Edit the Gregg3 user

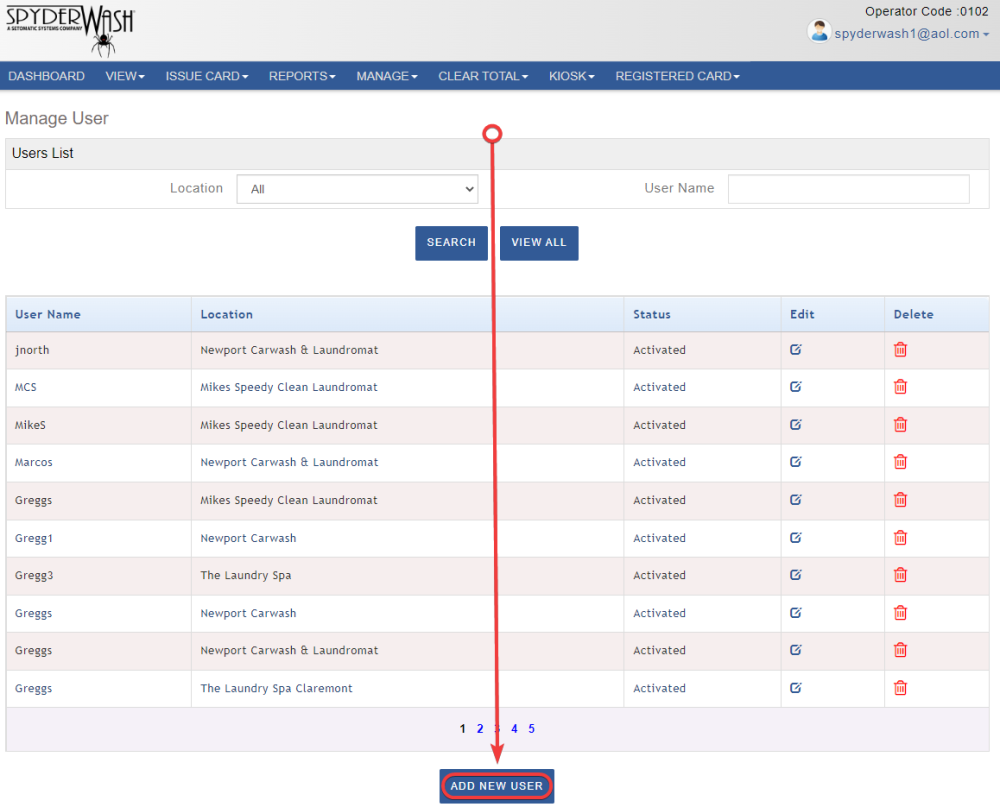point(795,575)
